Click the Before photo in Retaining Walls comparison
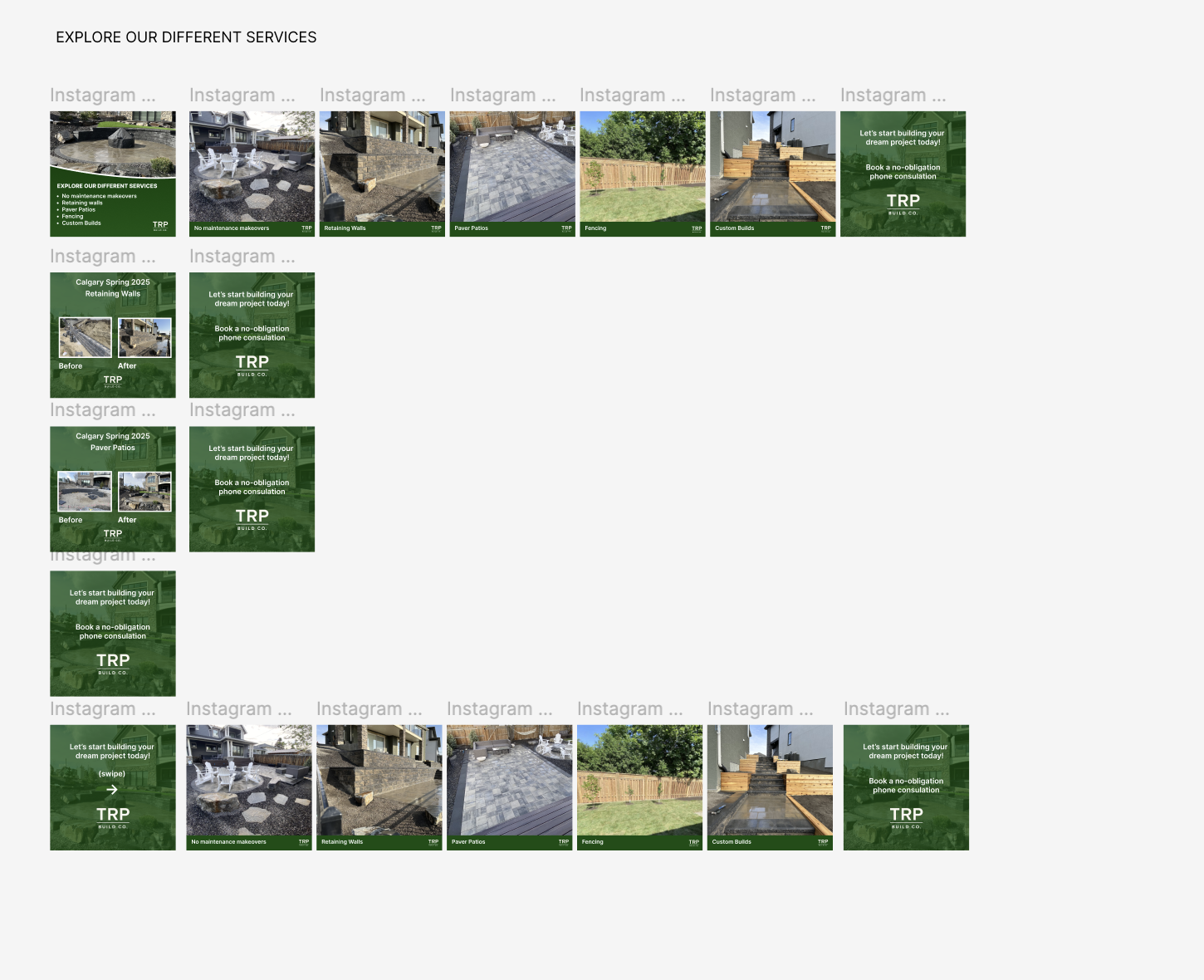 pyautogui.click(x=85, y=338)
